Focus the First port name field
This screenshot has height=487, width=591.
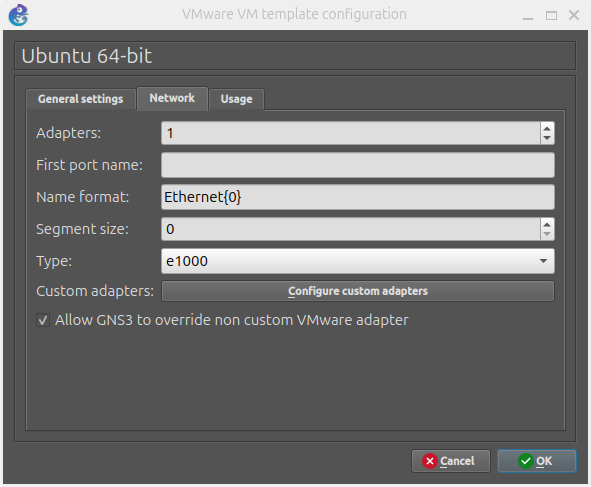point(358,165)
